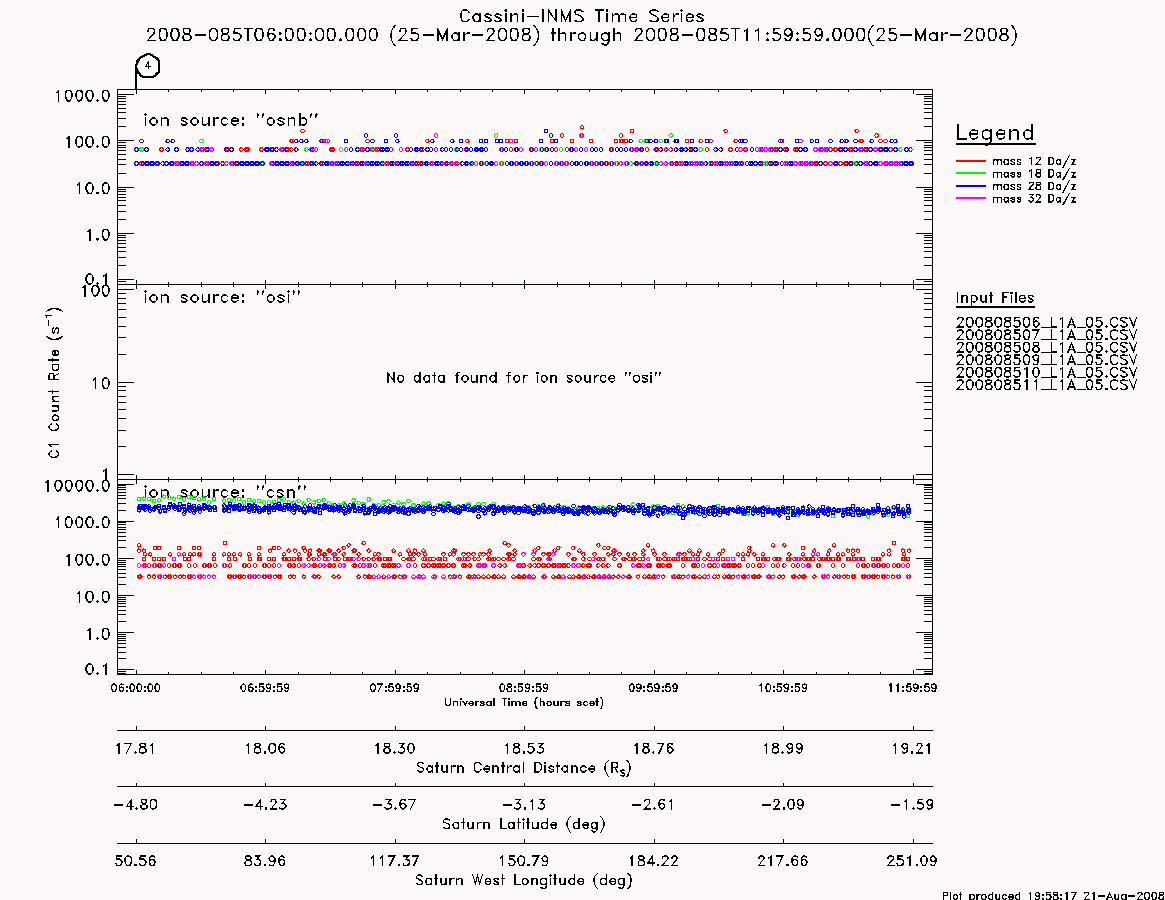Select input file 200808511_L1A_05.CSV
1165x900 pixels.
1046,385
